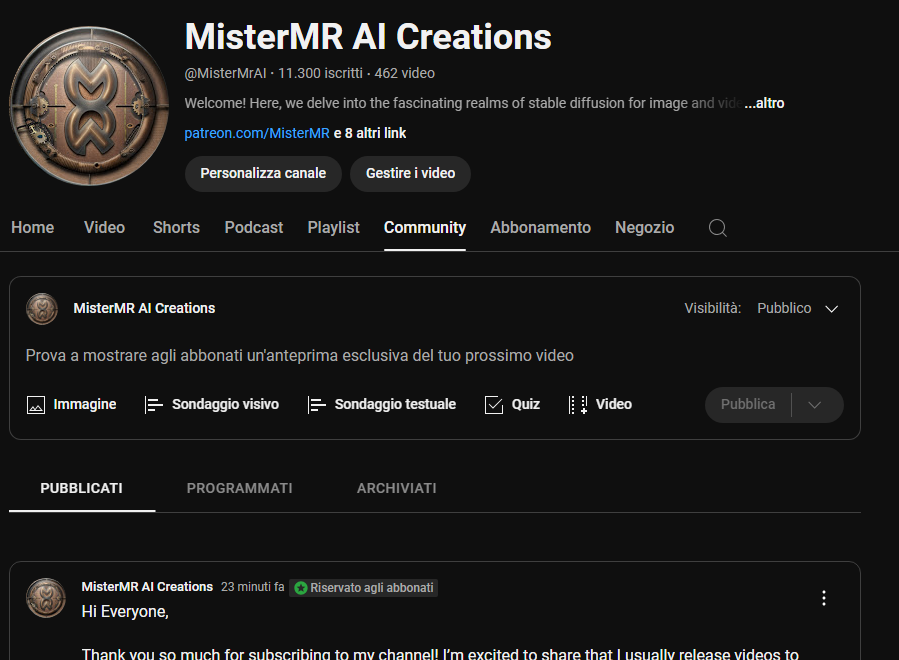
Task: Attach a Video to the post
Action: coord(600,405)
